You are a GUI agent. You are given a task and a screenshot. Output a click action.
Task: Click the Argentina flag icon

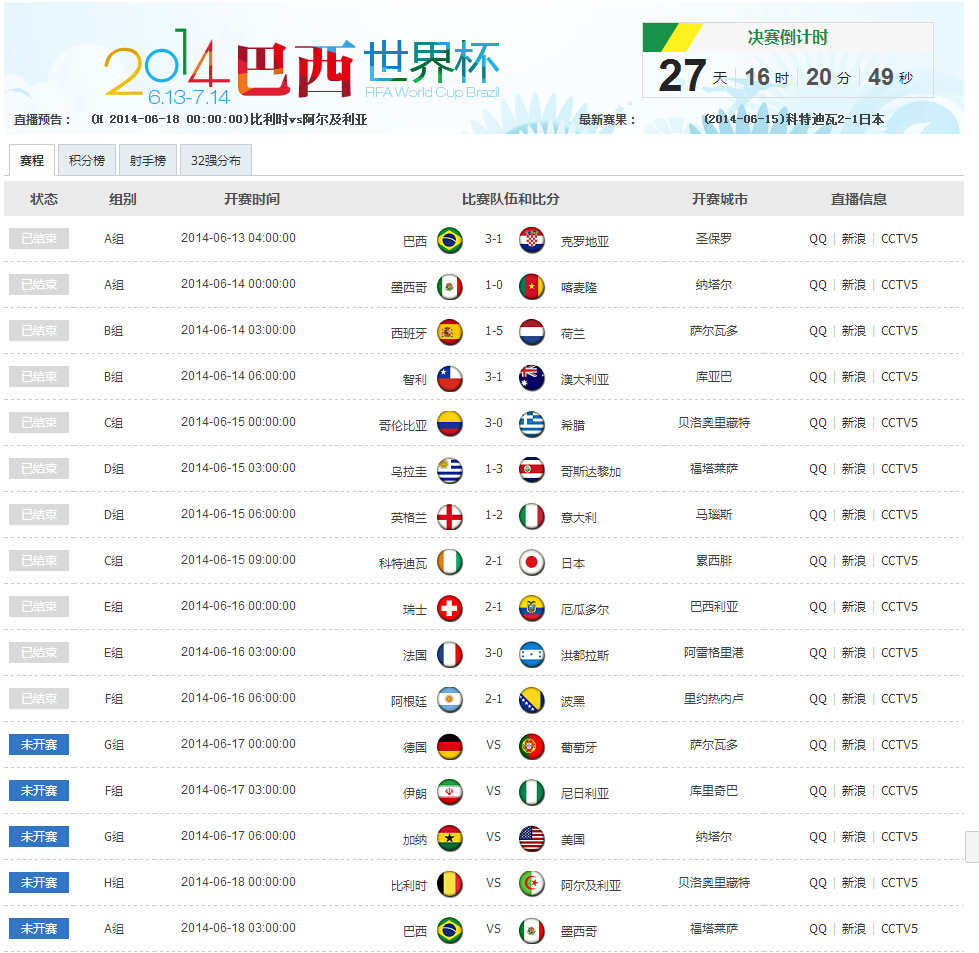(449, 698)
